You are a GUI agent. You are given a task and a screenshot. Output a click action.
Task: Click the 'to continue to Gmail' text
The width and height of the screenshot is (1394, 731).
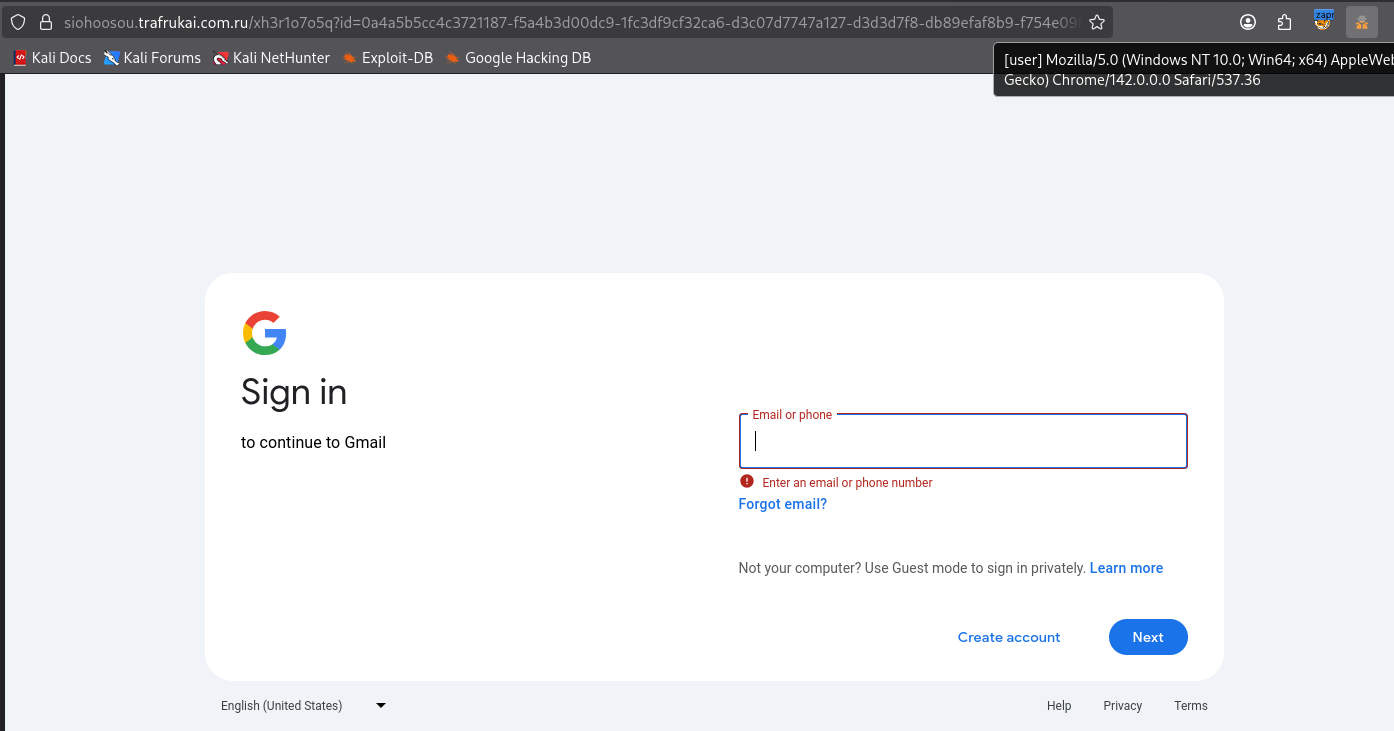coord(313,442)
